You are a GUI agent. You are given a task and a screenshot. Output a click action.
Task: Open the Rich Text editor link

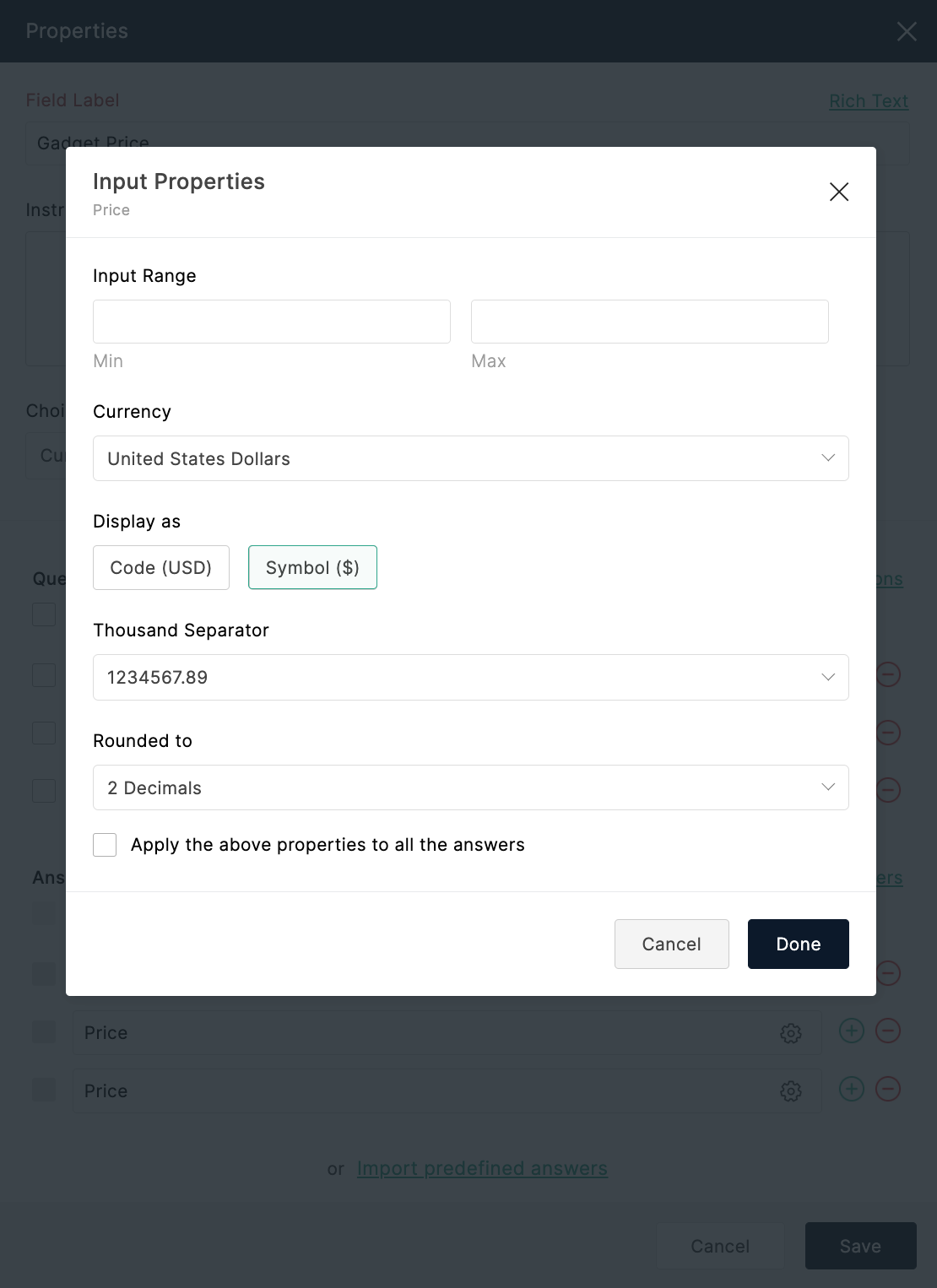coord(869,100)
